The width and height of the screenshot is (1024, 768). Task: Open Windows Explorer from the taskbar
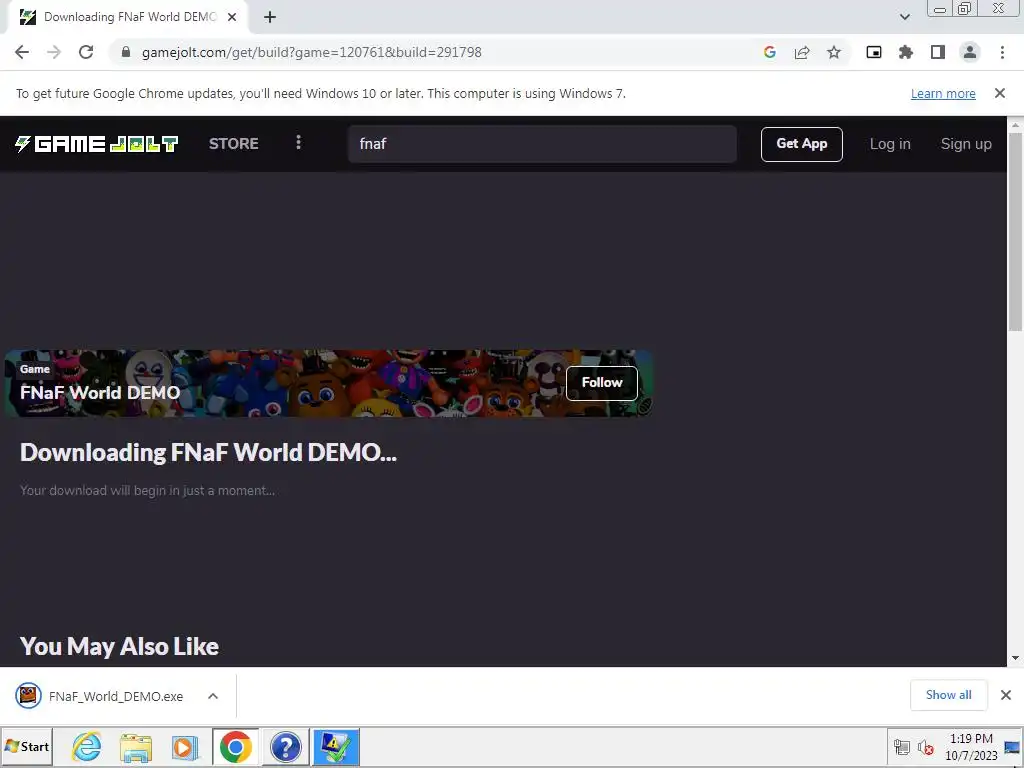click(136, 747)
